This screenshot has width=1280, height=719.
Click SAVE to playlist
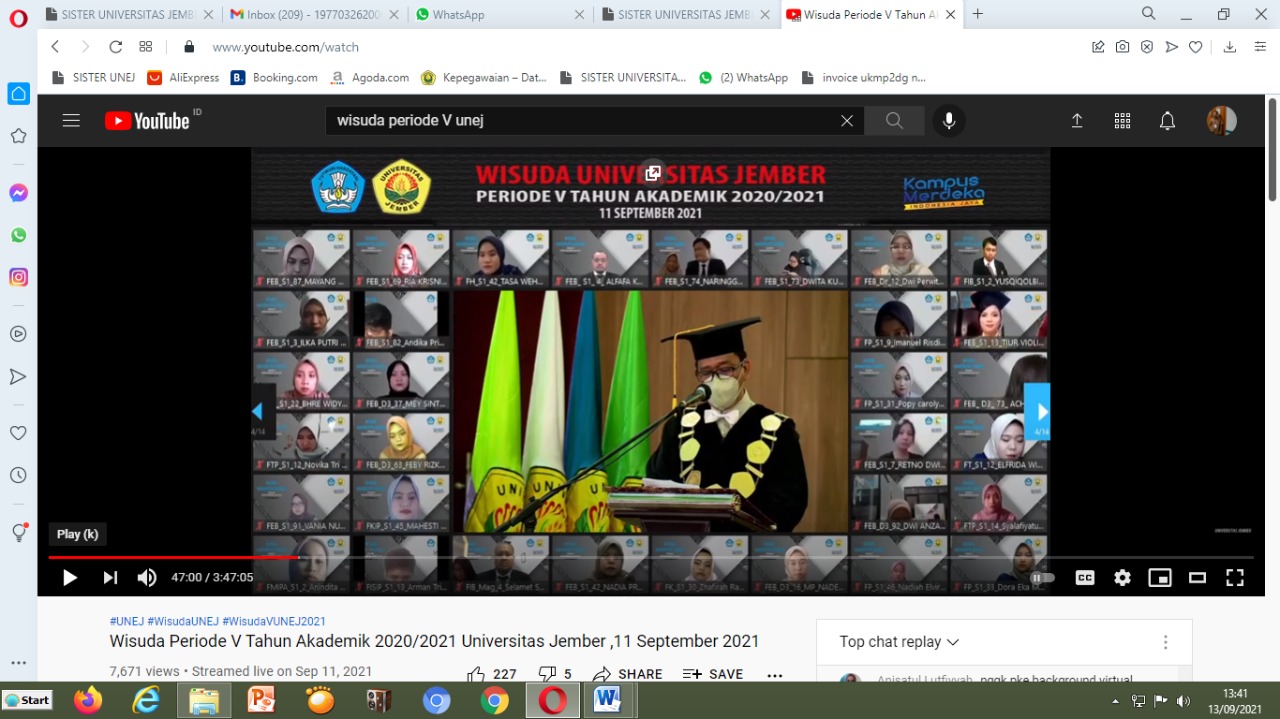click(713, 674)
